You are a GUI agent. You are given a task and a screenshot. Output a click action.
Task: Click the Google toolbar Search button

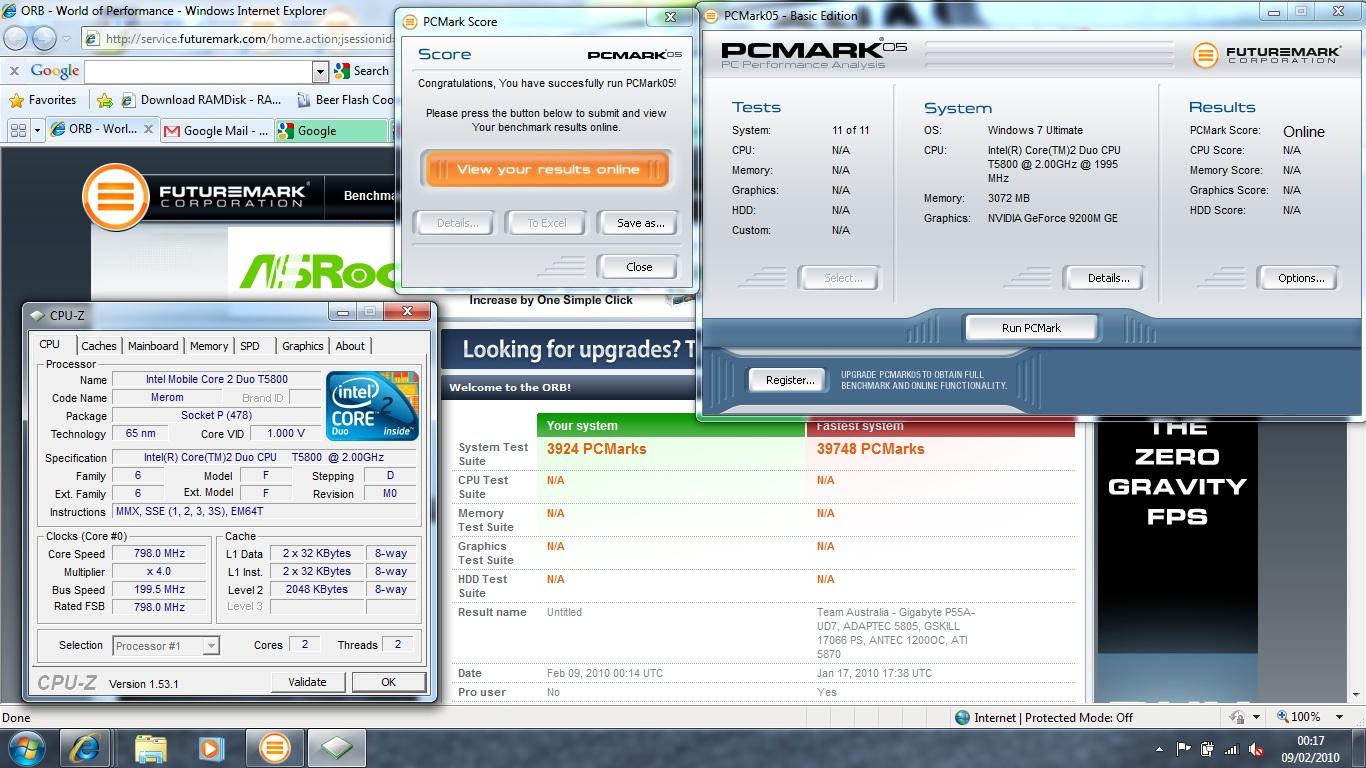(361, 71)
